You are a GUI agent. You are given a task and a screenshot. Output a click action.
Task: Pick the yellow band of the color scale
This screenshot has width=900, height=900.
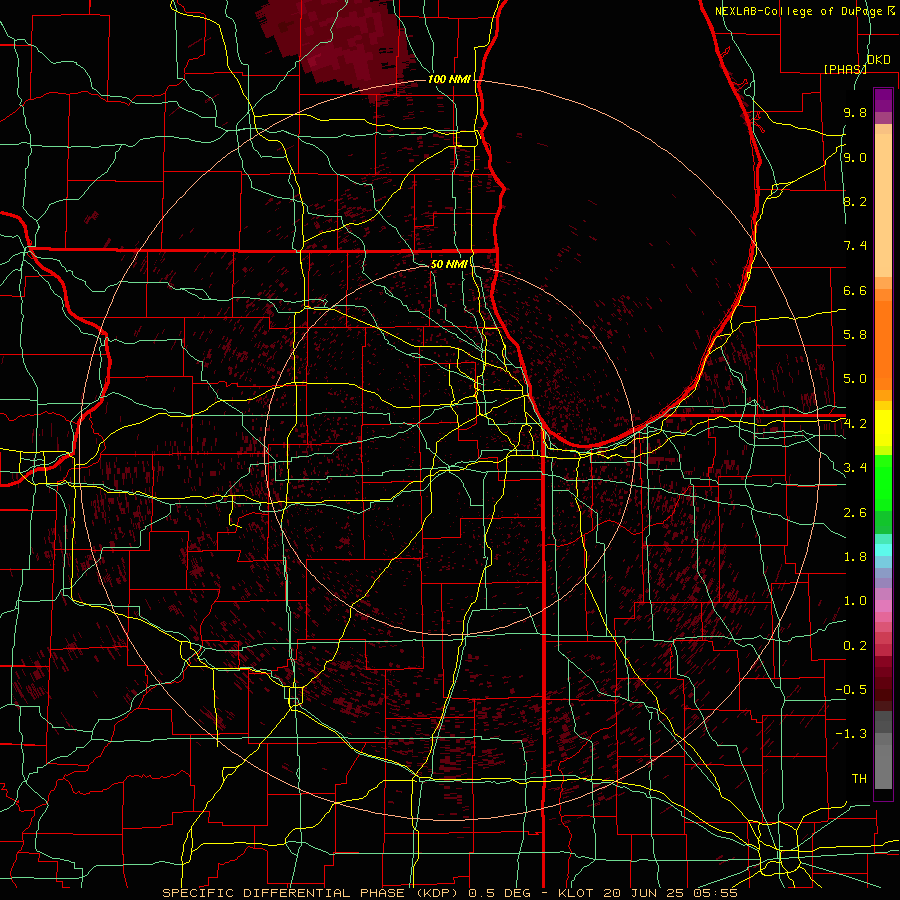click(x=883, y=428)
